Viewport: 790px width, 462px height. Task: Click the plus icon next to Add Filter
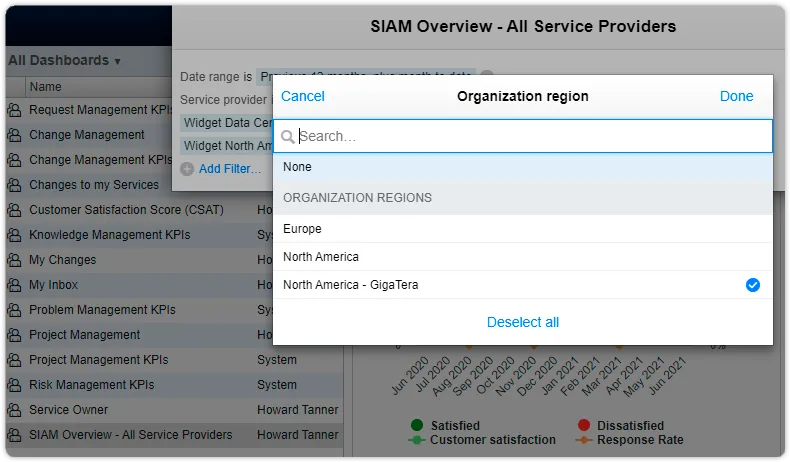187,169
